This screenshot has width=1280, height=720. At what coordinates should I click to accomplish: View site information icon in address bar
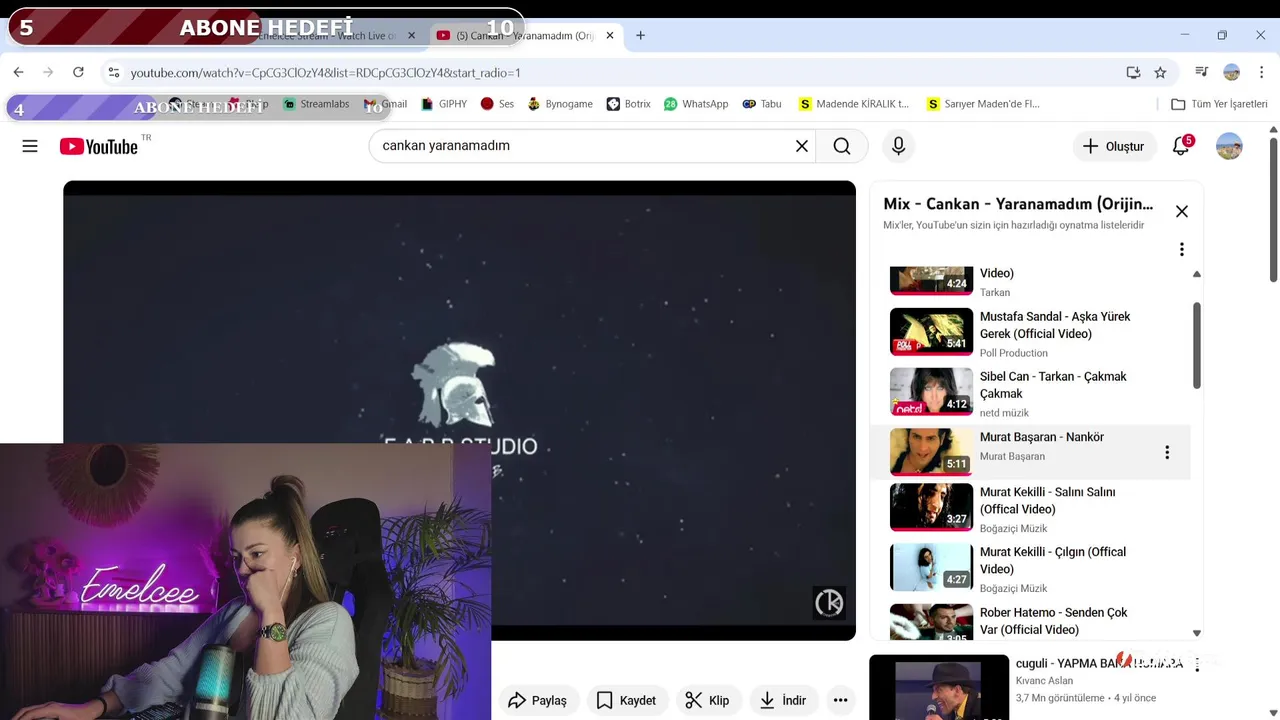tap(114, 72)
